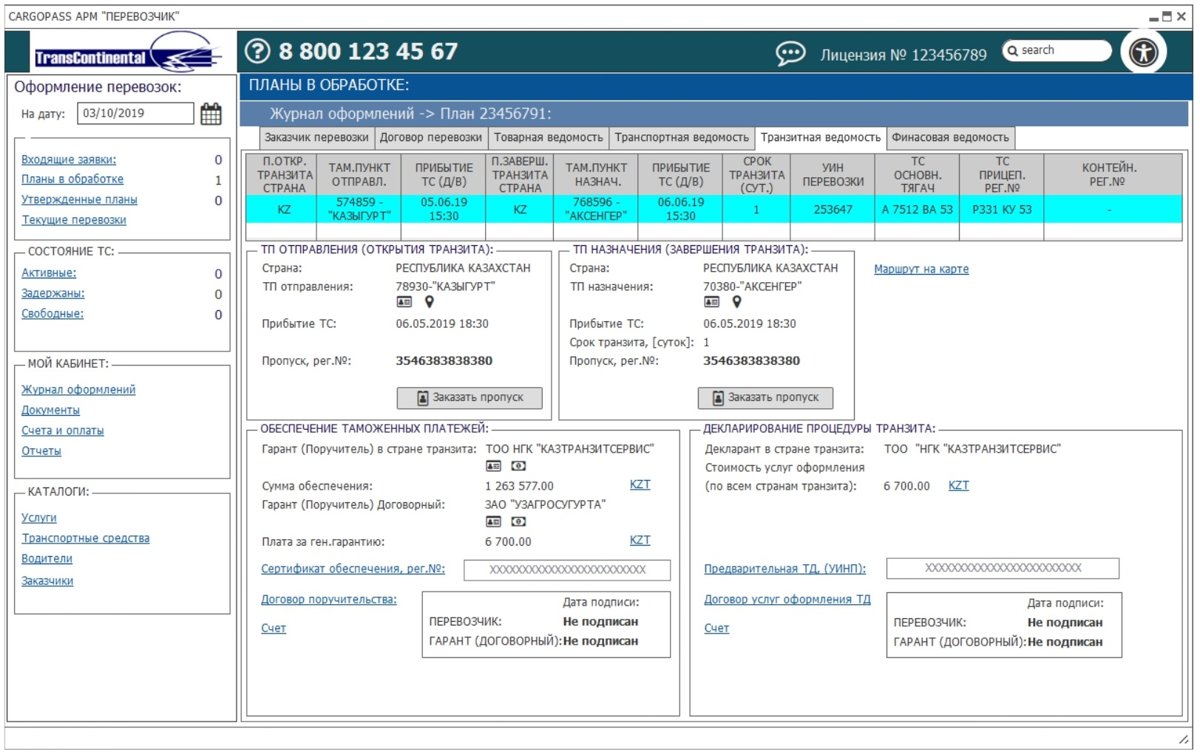
Task: Open the Маршрут на карте link
Action: (x=921, y=269)
